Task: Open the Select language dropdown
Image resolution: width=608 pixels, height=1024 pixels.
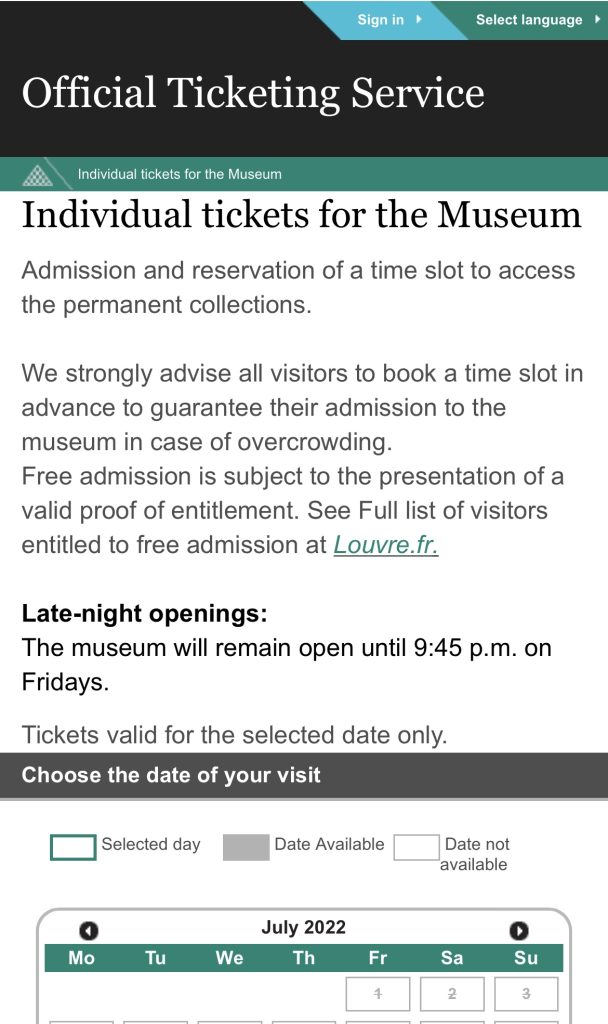Action: [536, 20]
